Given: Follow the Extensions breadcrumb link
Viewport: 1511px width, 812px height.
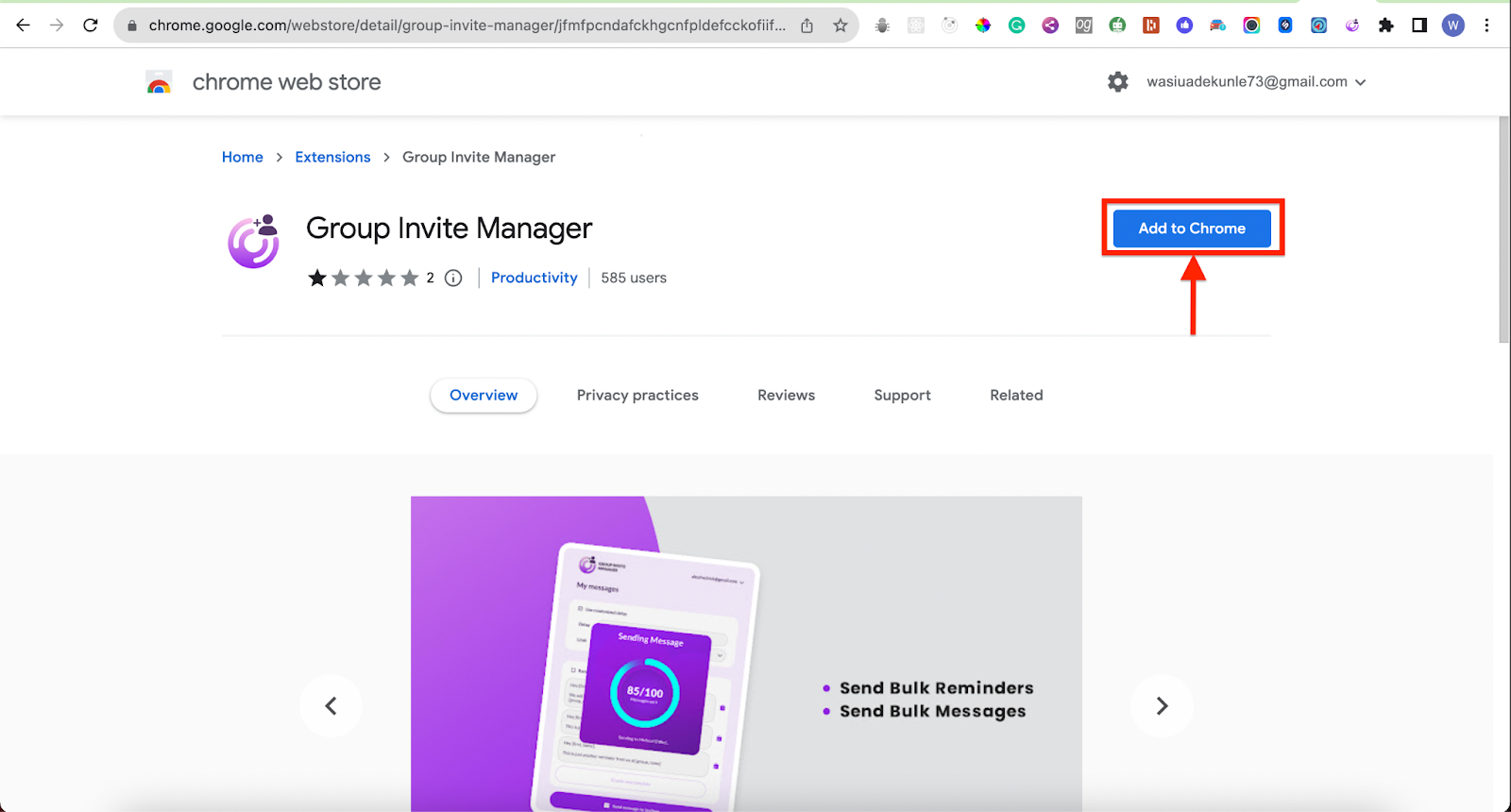Looking at the screenshot, I should coord(332,157).
